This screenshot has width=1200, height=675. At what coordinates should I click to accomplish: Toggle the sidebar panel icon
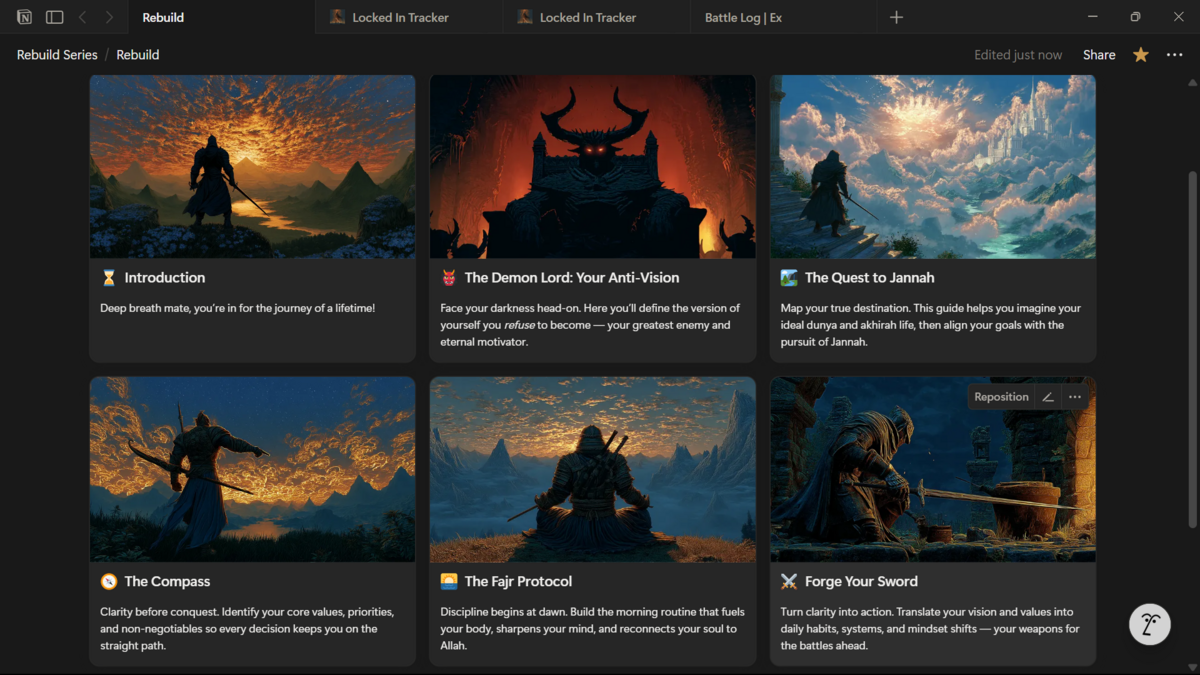(x=55, y=17)
